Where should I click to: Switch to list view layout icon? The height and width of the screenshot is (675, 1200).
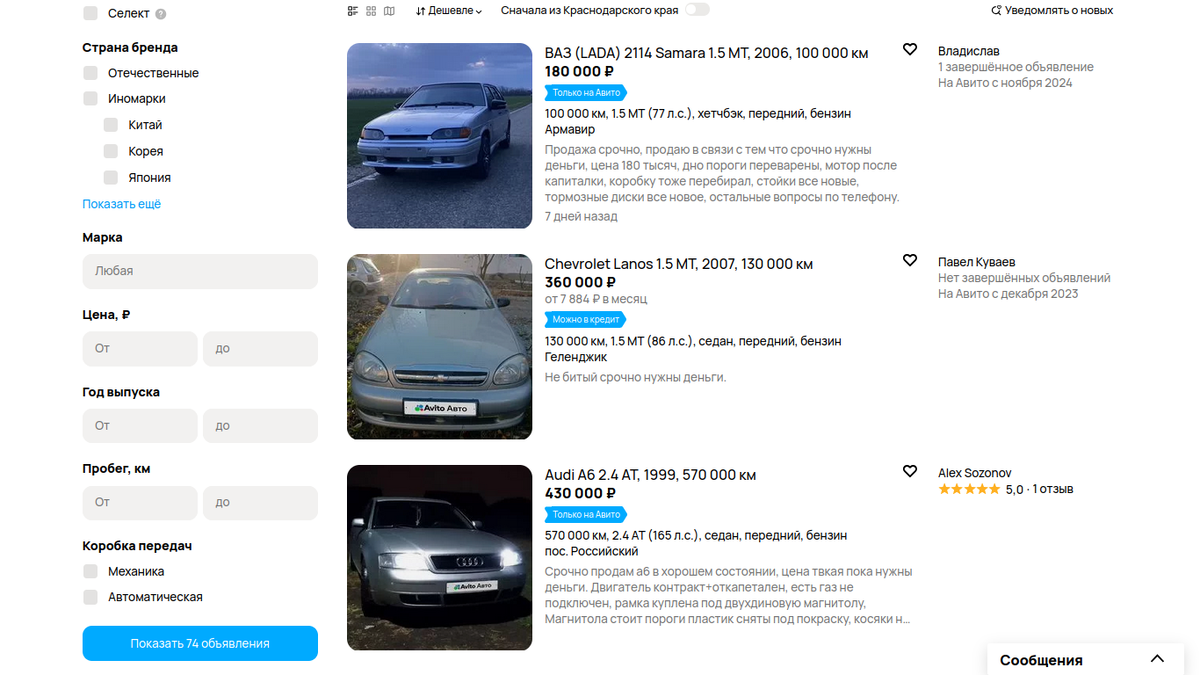click(353, 11)
